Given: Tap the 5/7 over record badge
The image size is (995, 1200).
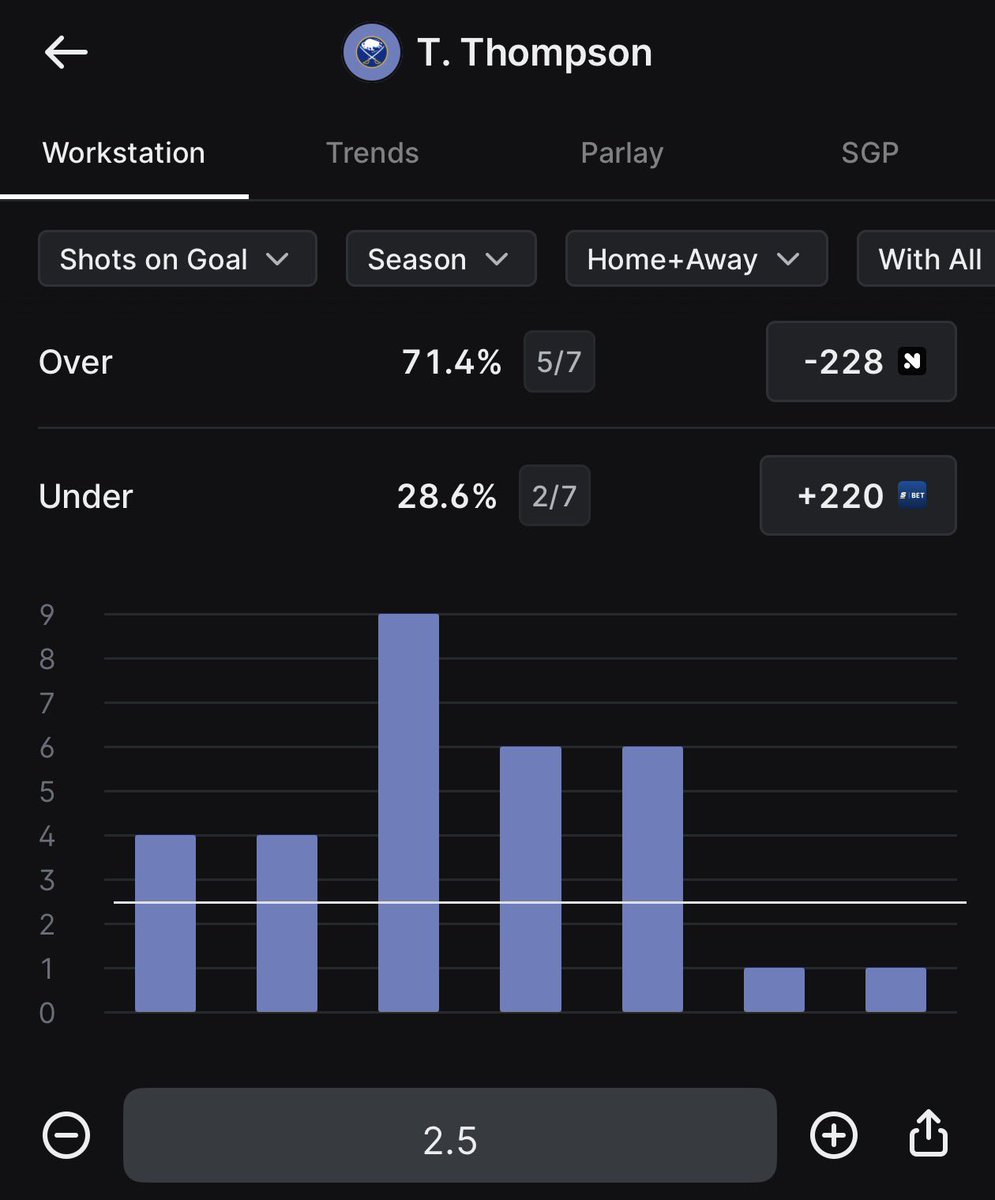Looking at the screenshot, I should coord(559,361).
